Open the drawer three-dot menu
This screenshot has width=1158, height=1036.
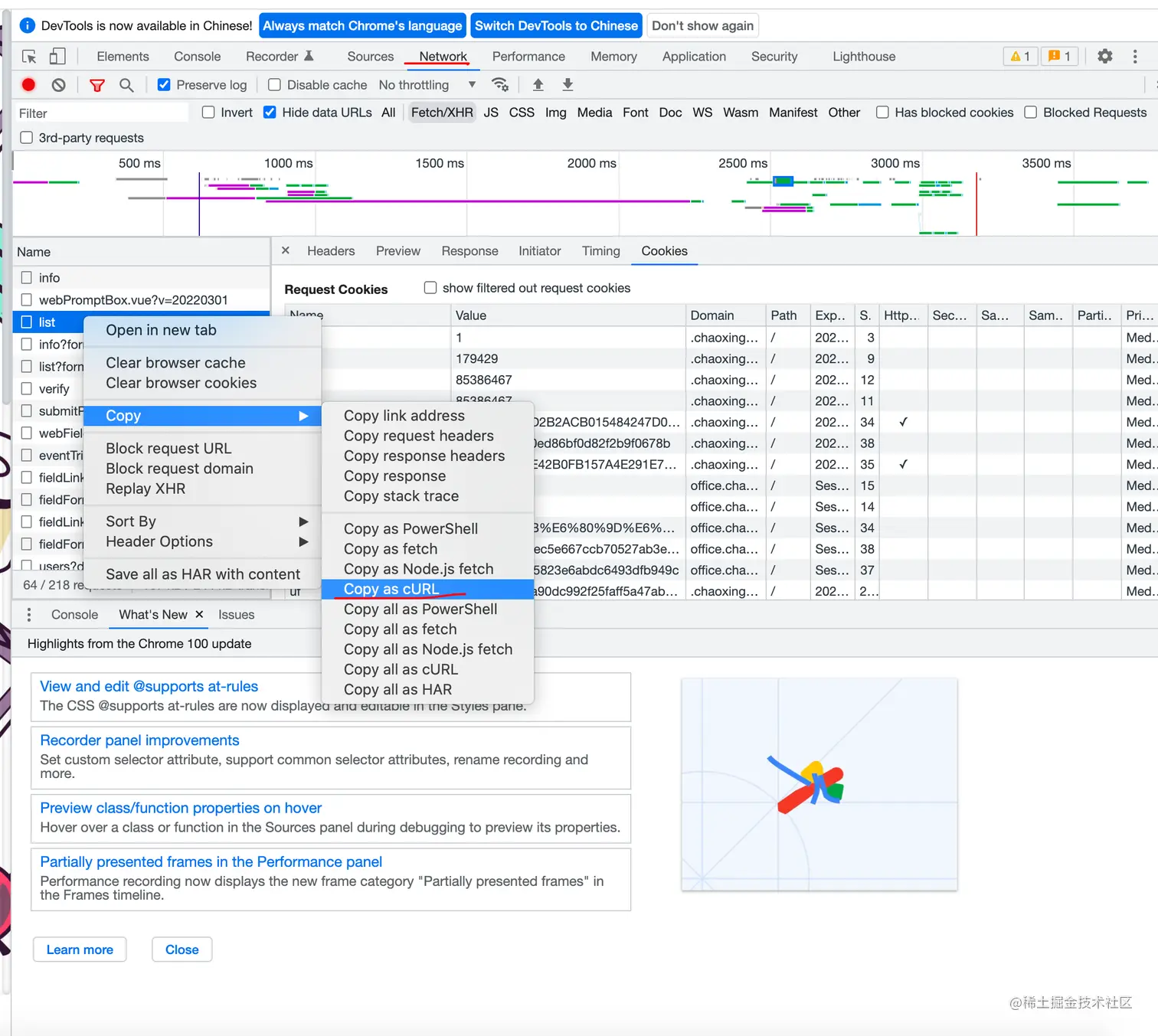(x=29, y=614)
